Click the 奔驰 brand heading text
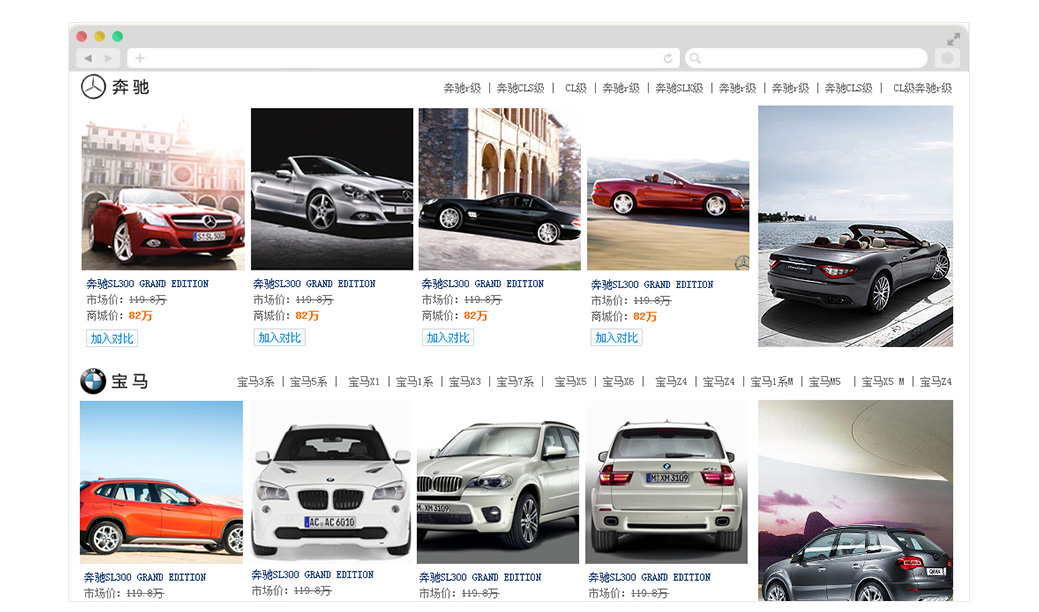 [x=131, y=87]
